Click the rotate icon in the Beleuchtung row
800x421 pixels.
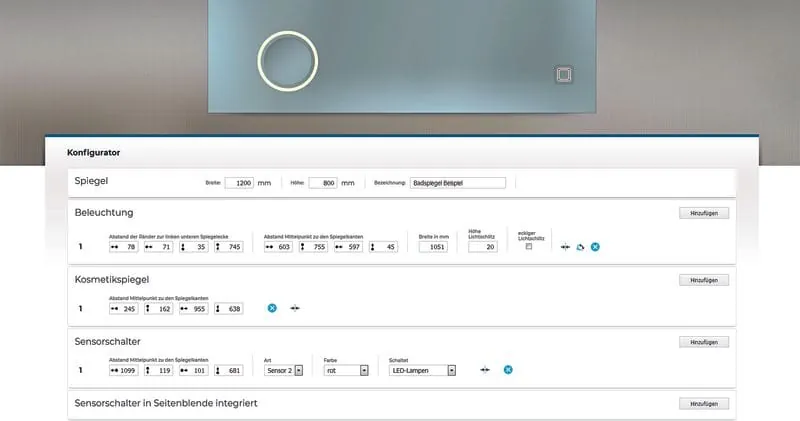coord(580,246)
